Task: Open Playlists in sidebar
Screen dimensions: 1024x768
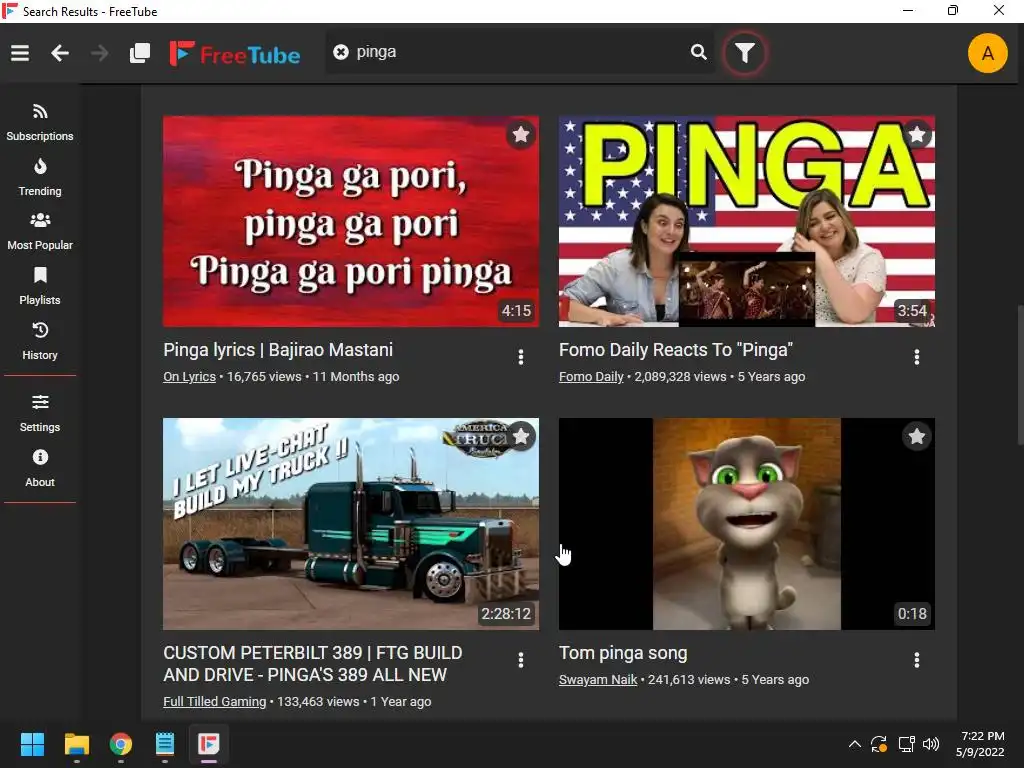Action: coord(40,287)
